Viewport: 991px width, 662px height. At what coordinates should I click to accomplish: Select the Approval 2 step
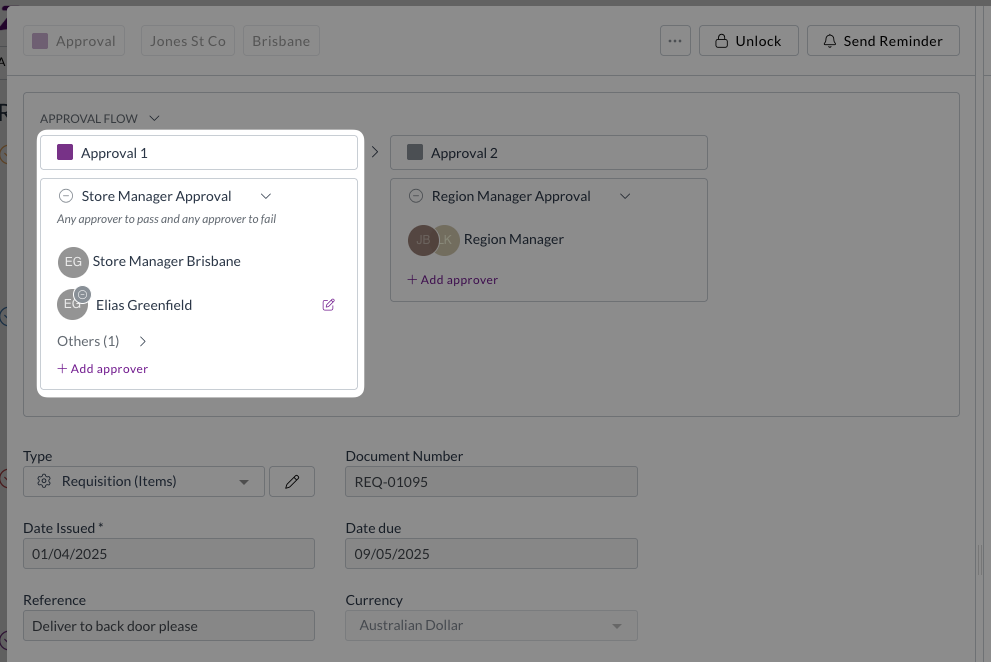(x=548, y=153)
